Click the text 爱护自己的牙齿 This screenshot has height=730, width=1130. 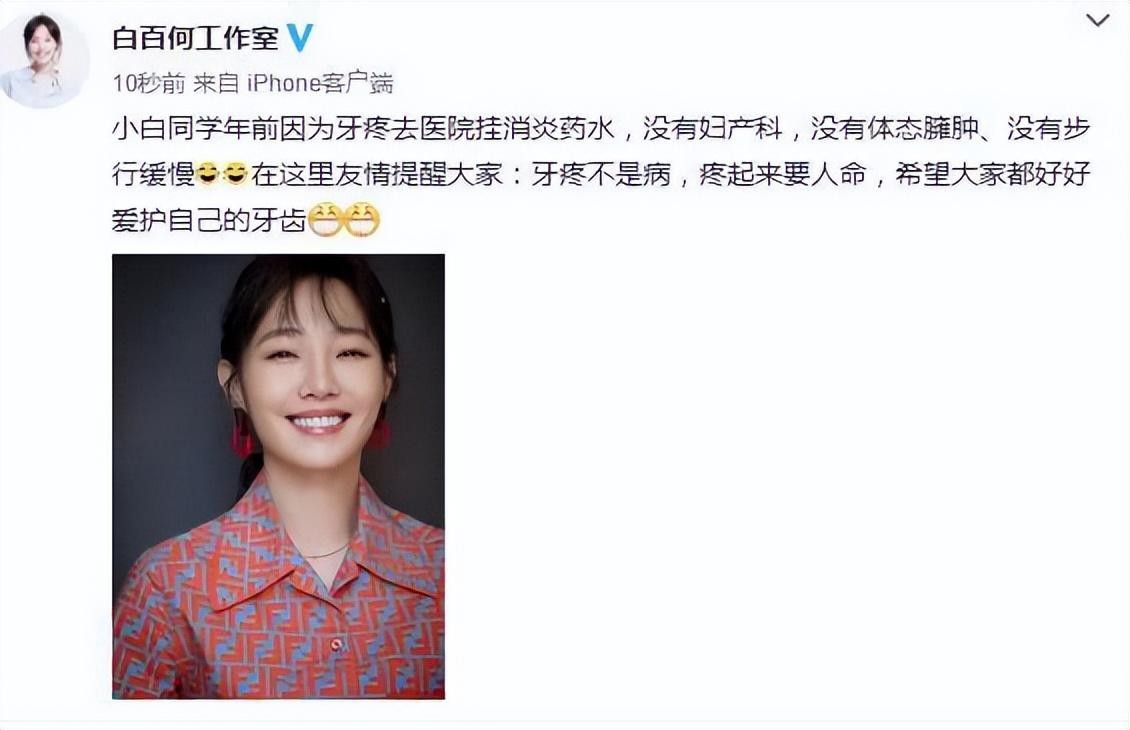209,221
